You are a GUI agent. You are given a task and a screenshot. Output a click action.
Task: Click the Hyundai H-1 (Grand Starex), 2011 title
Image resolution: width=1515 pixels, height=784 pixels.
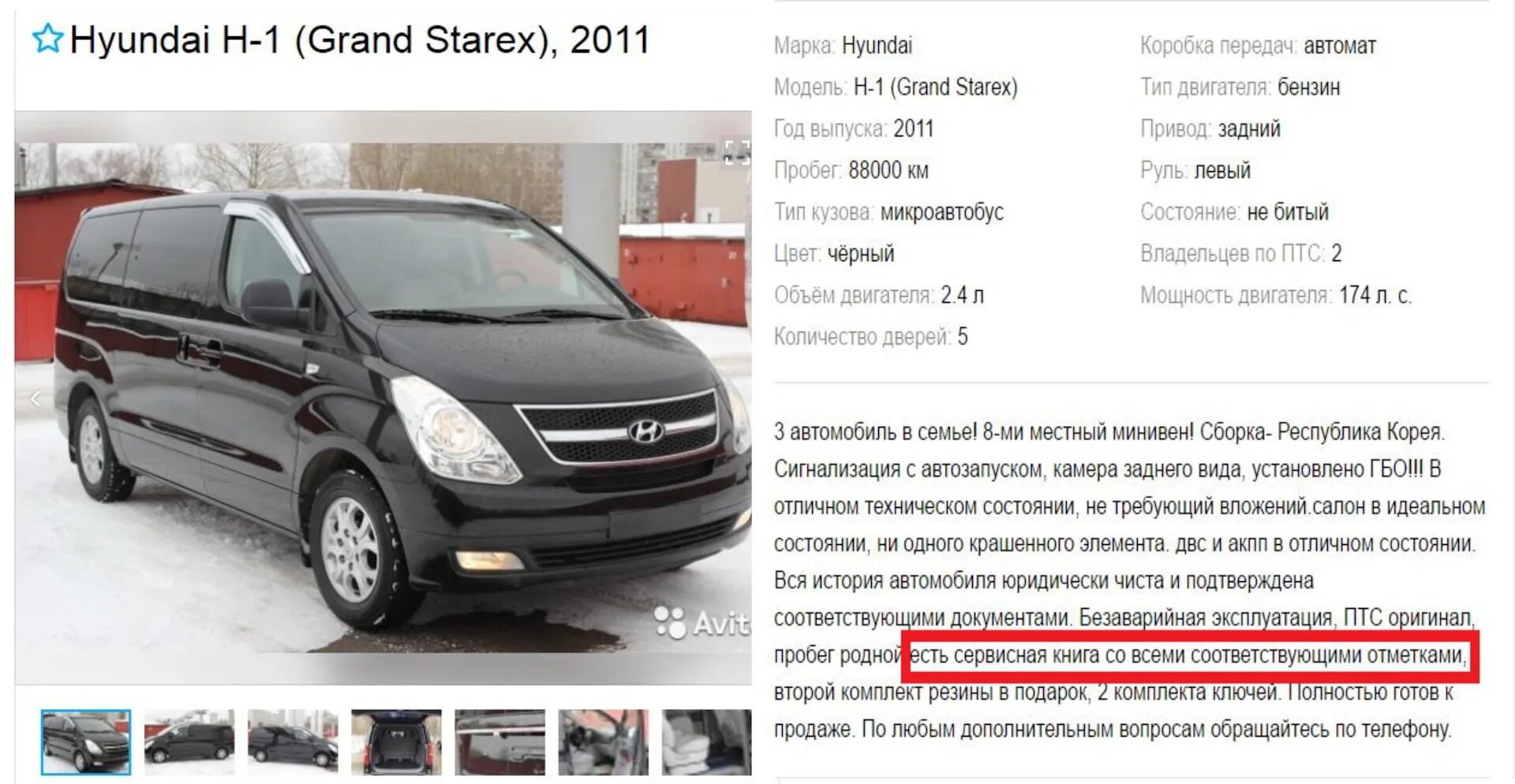click(360, 39)
